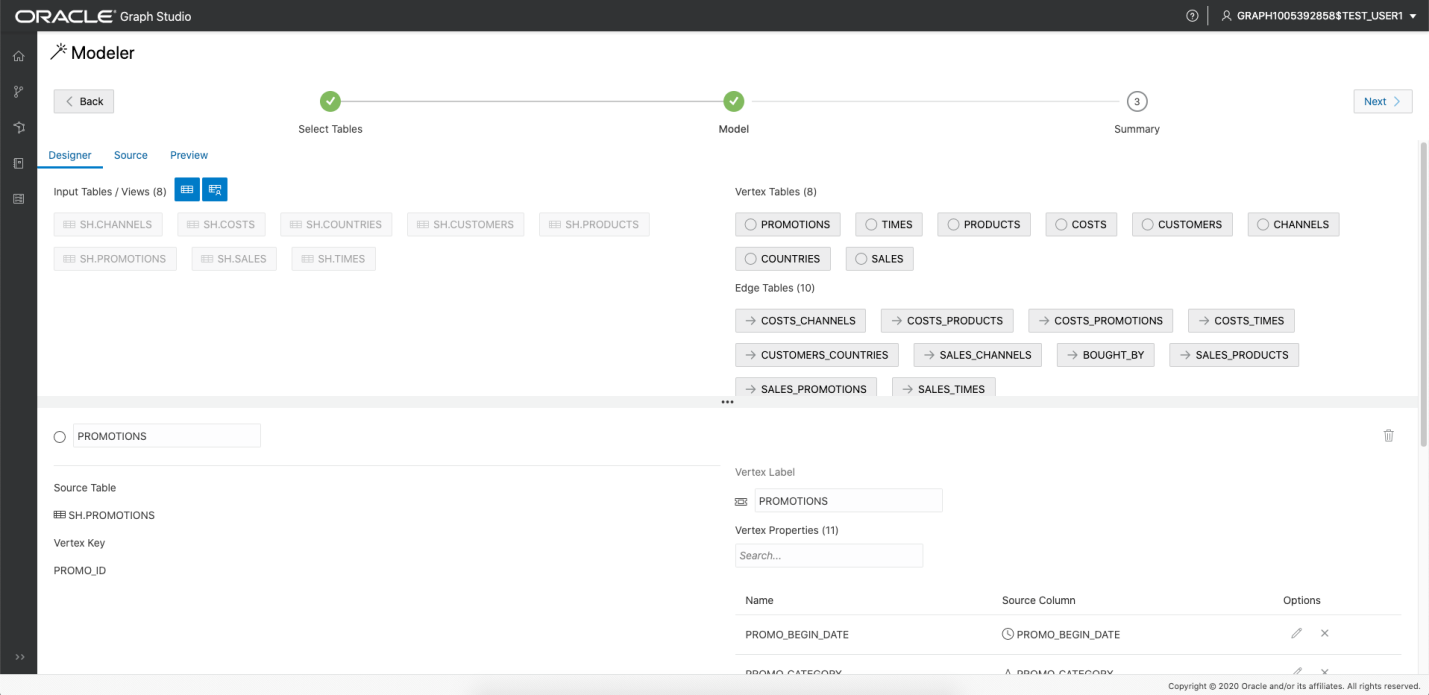The image size is (1429, 695).
Task: Edit the PROMO_BEGIN_DATE property pencil icon
Action: (1297, 633)
